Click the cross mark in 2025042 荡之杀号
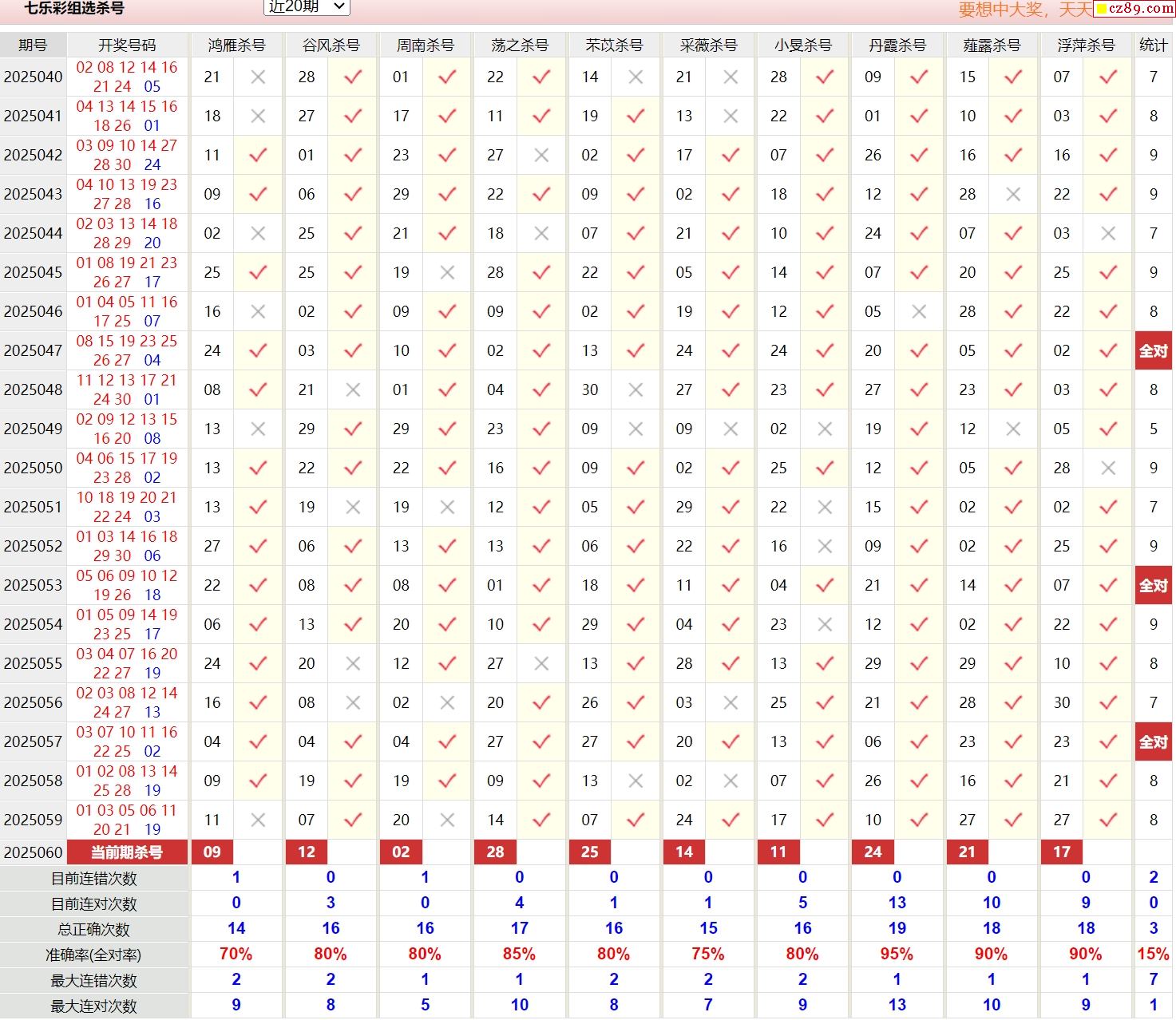Viewport: 1176px width, 1020px height. [x=541, y=156]
